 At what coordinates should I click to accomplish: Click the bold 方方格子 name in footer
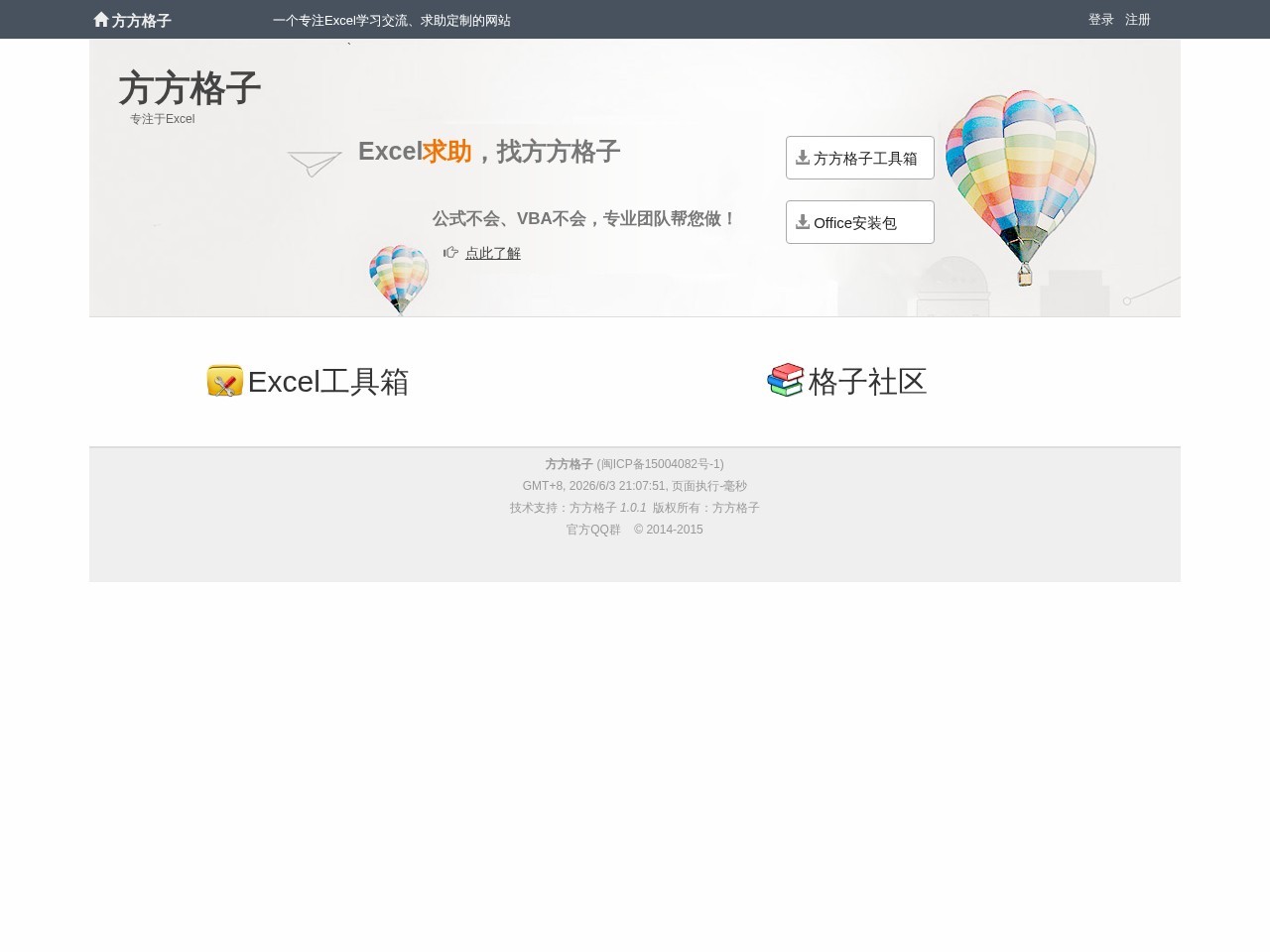pyautogui.click(x=569, y=464)
